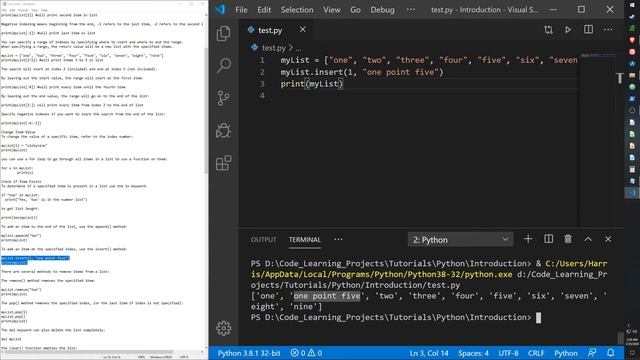The image size is (640, 360).
Task: Open the Edit menu
Action: pyautogui.click(x=264, y=10)
